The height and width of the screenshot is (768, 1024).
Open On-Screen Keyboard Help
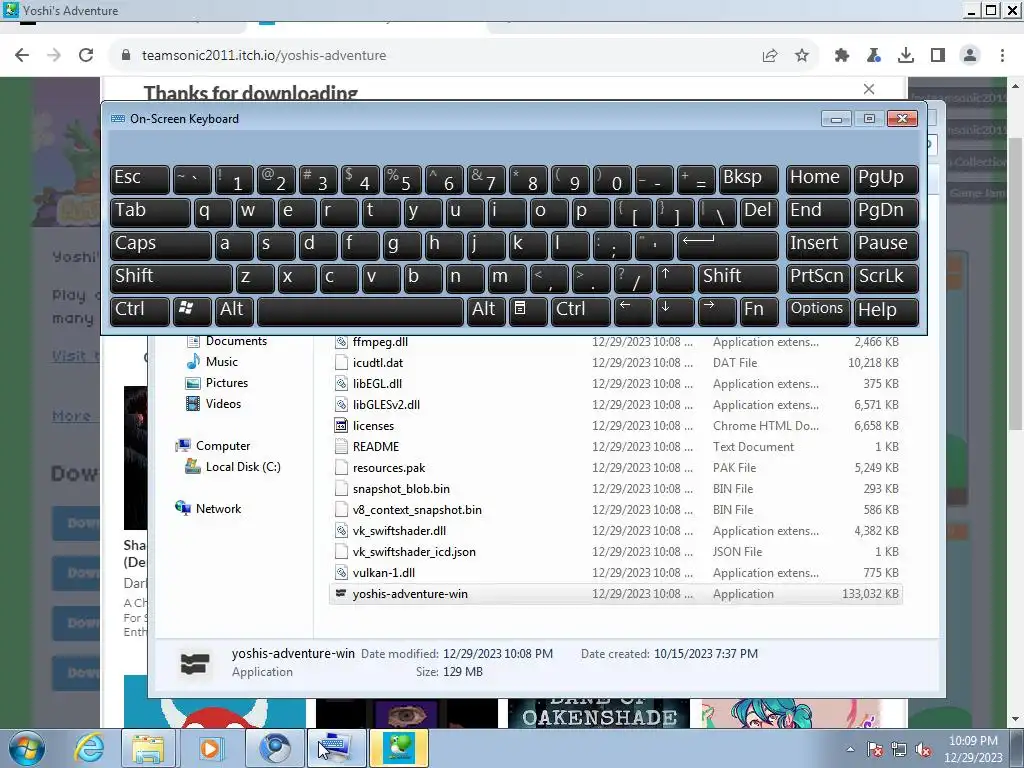tap(886, 311)
